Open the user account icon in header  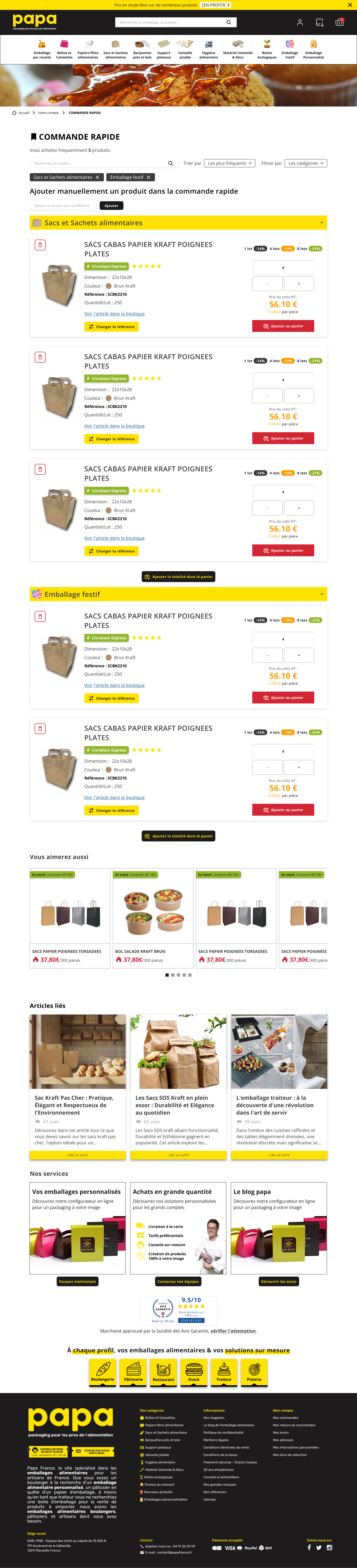(300, 23)
